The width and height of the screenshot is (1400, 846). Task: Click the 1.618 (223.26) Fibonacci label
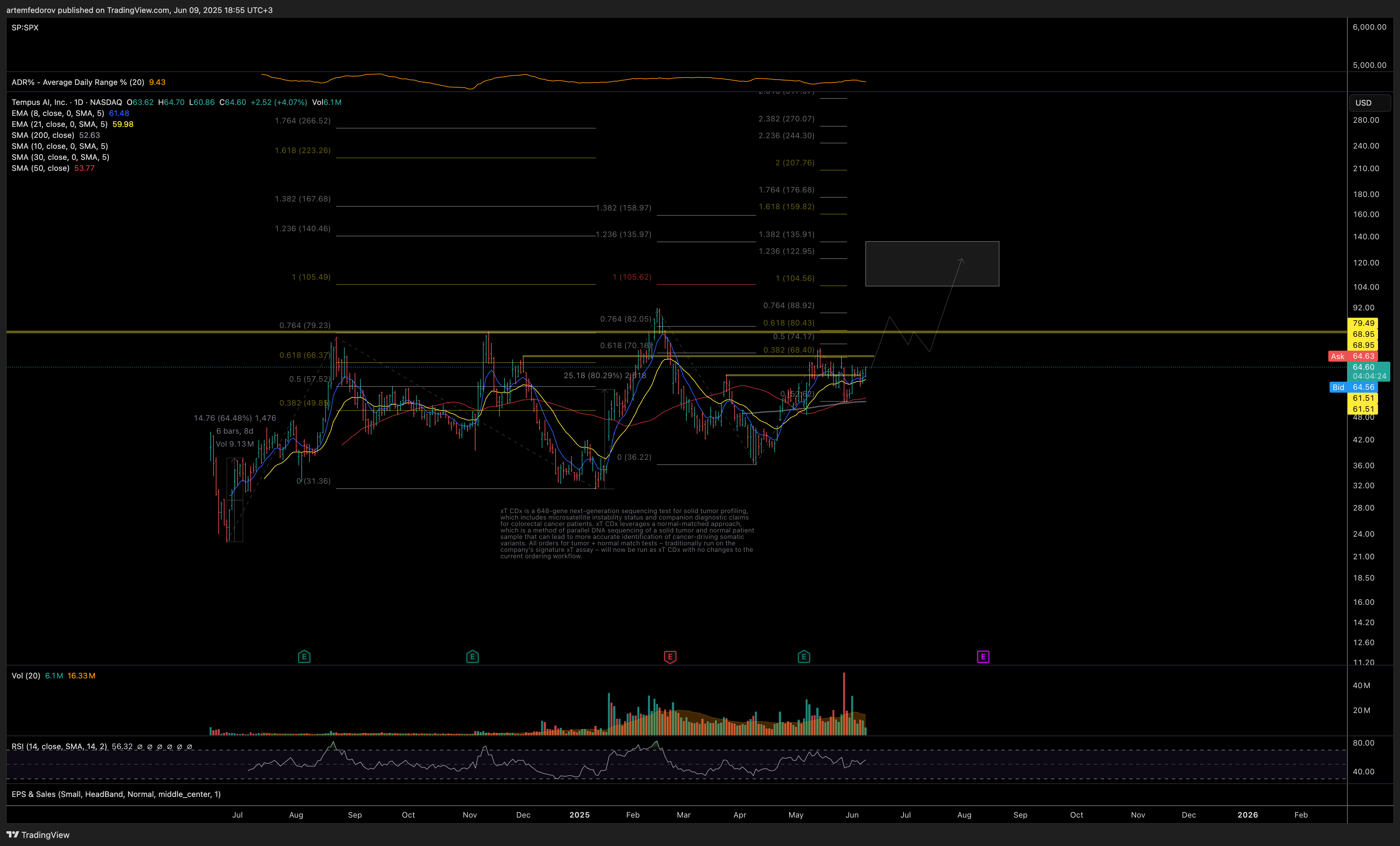point(302,150)
